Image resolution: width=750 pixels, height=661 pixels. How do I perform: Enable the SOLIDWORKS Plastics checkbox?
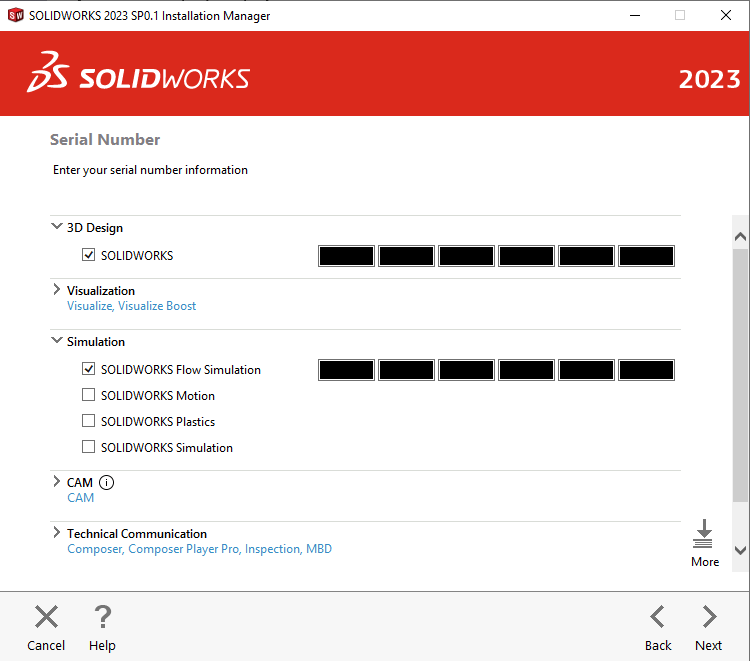(89, 422)
